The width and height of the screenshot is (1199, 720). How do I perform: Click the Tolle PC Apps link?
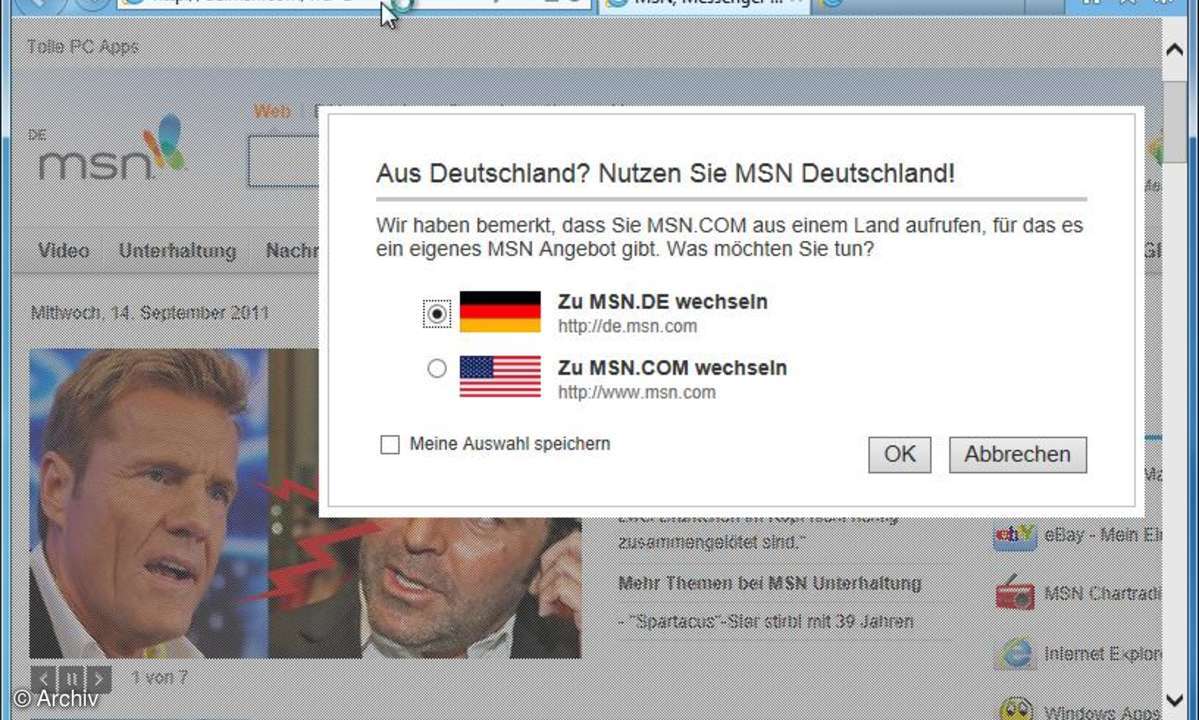tap(83, 47)
